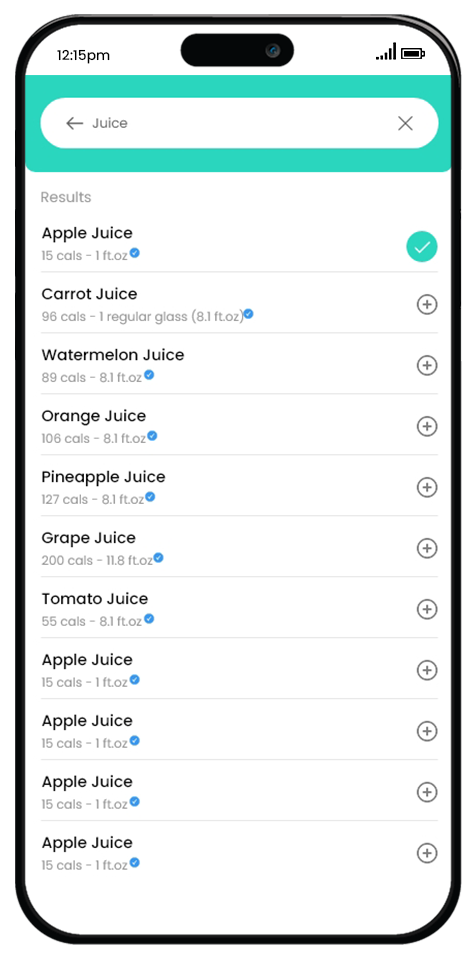Open Carrot Juice result details
This screenshot has height=960, width=475.
tap(239, 304)
